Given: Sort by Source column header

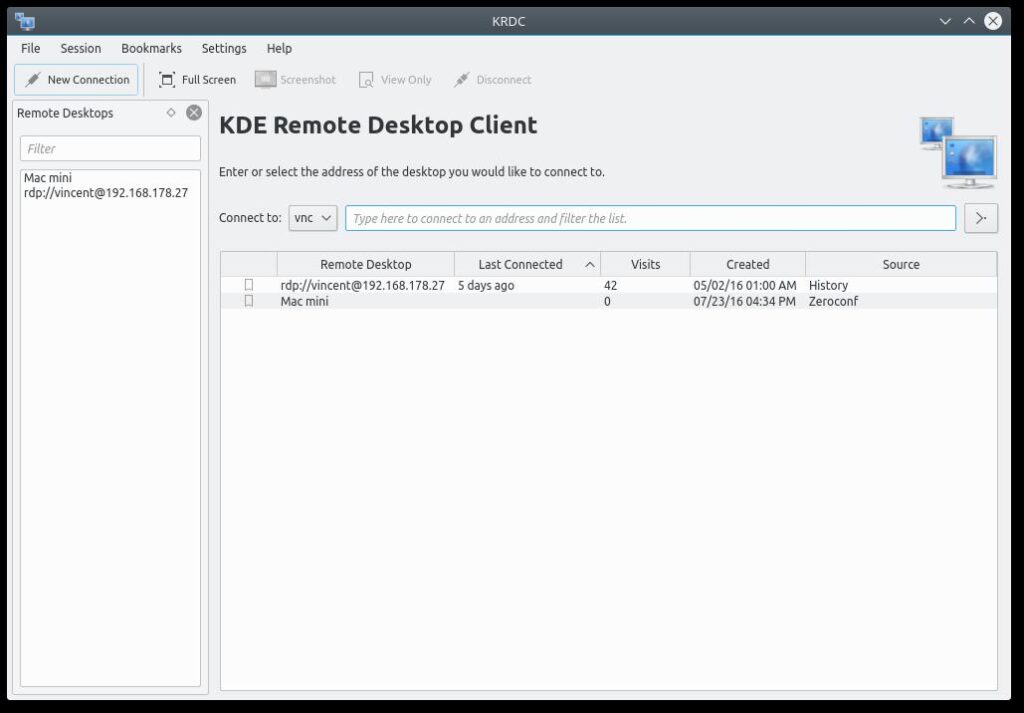Looking at the screenshot, I should tap(901, 264).
